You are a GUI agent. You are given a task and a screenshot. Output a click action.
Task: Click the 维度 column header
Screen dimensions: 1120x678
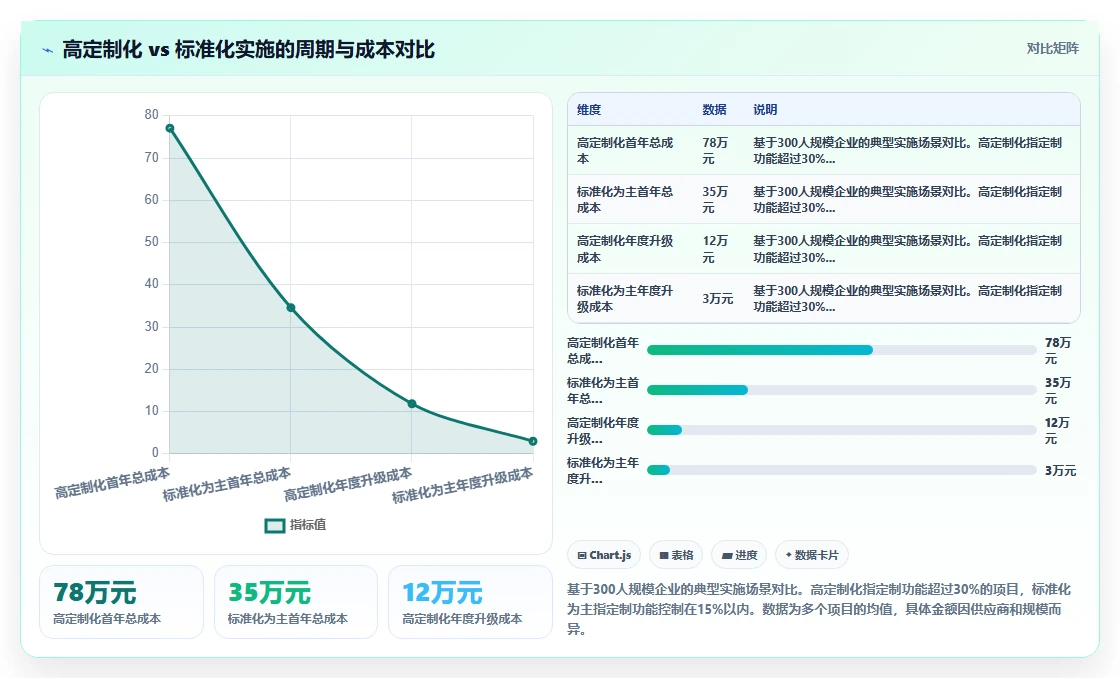click(589, 109)
